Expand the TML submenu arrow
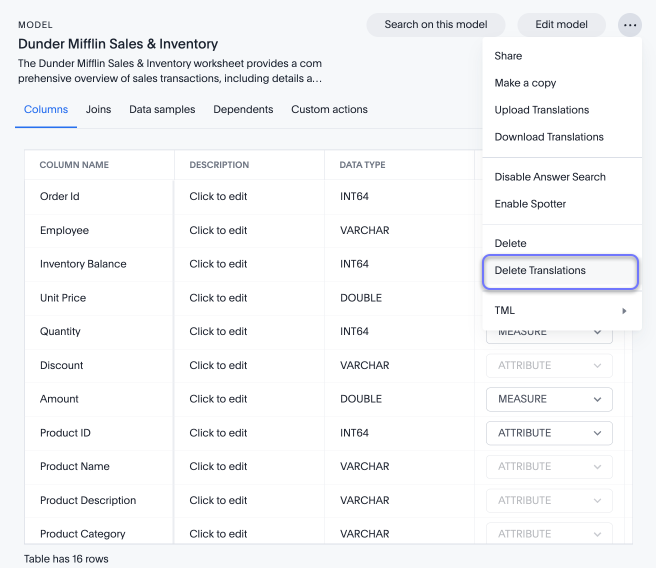 tap(624, 311)
